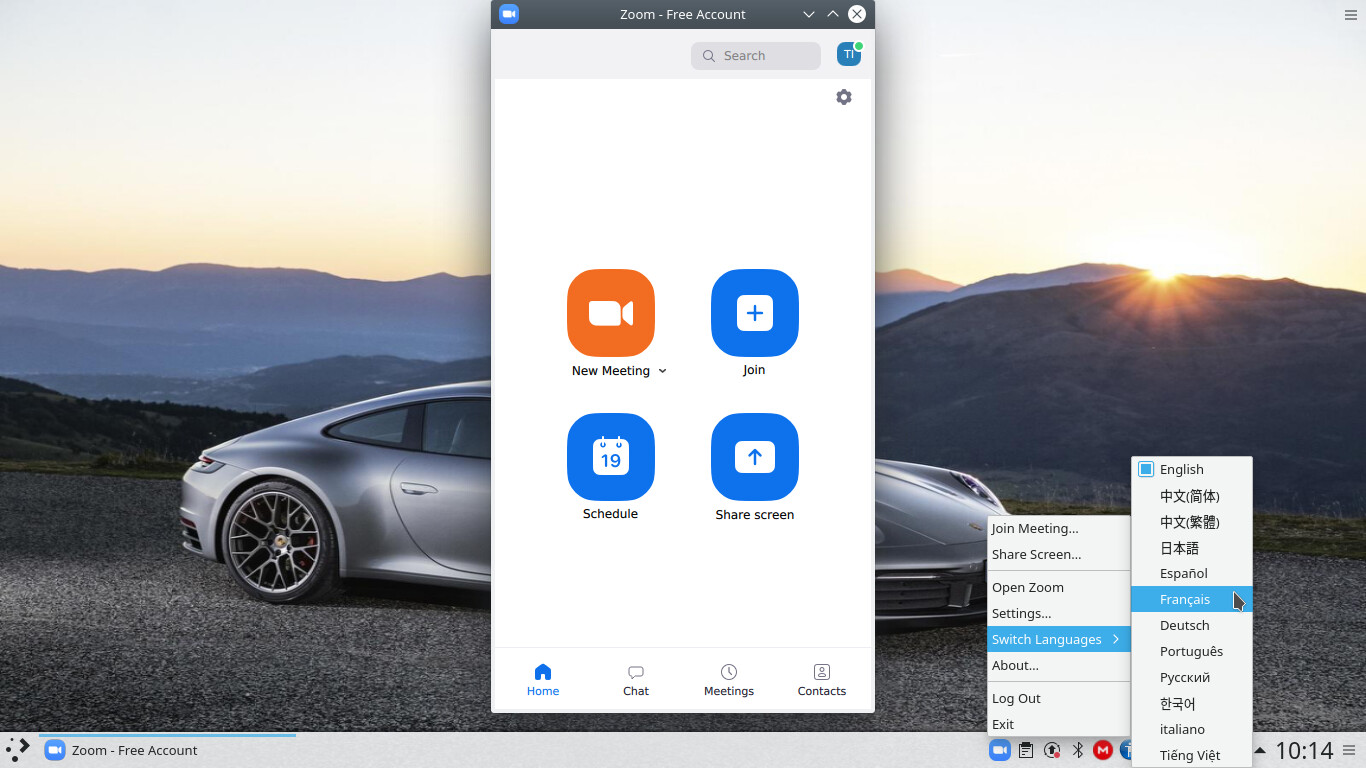This screenshot has width=1366, height=768.
Task: Start a New Meeting with the orange camera icon
Action: pos(611,313)
